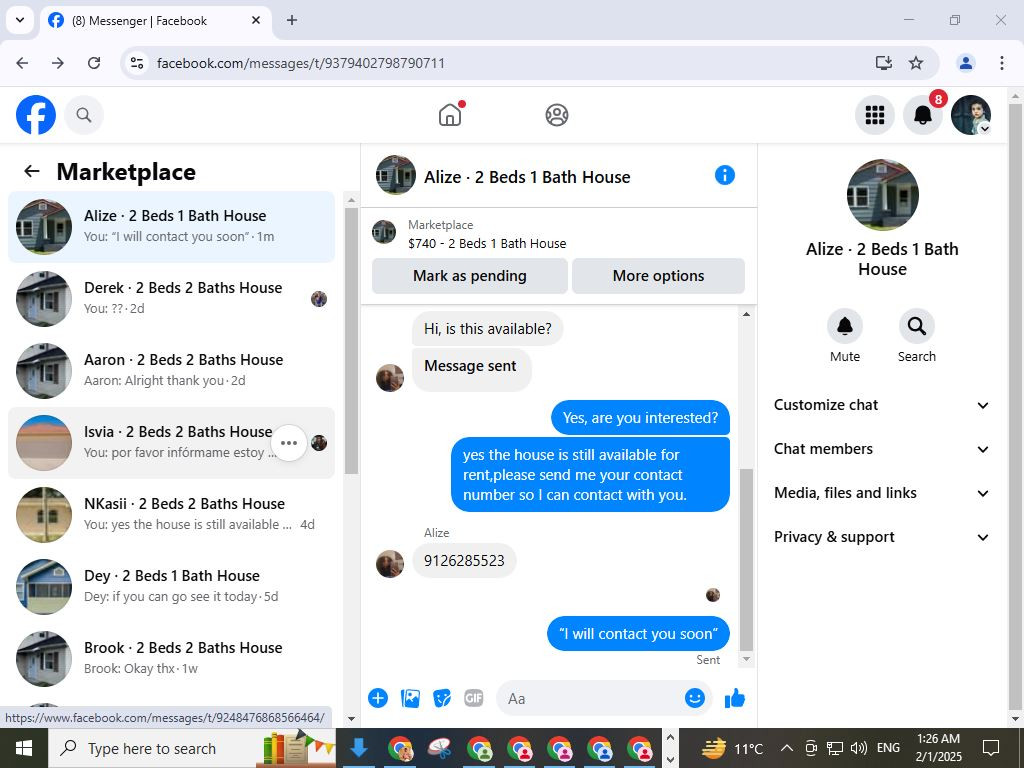Open Alize 2 Beds 1 Bath House conversation
This screenshot has height=768, width=1024.
click(x=171, y=227)
